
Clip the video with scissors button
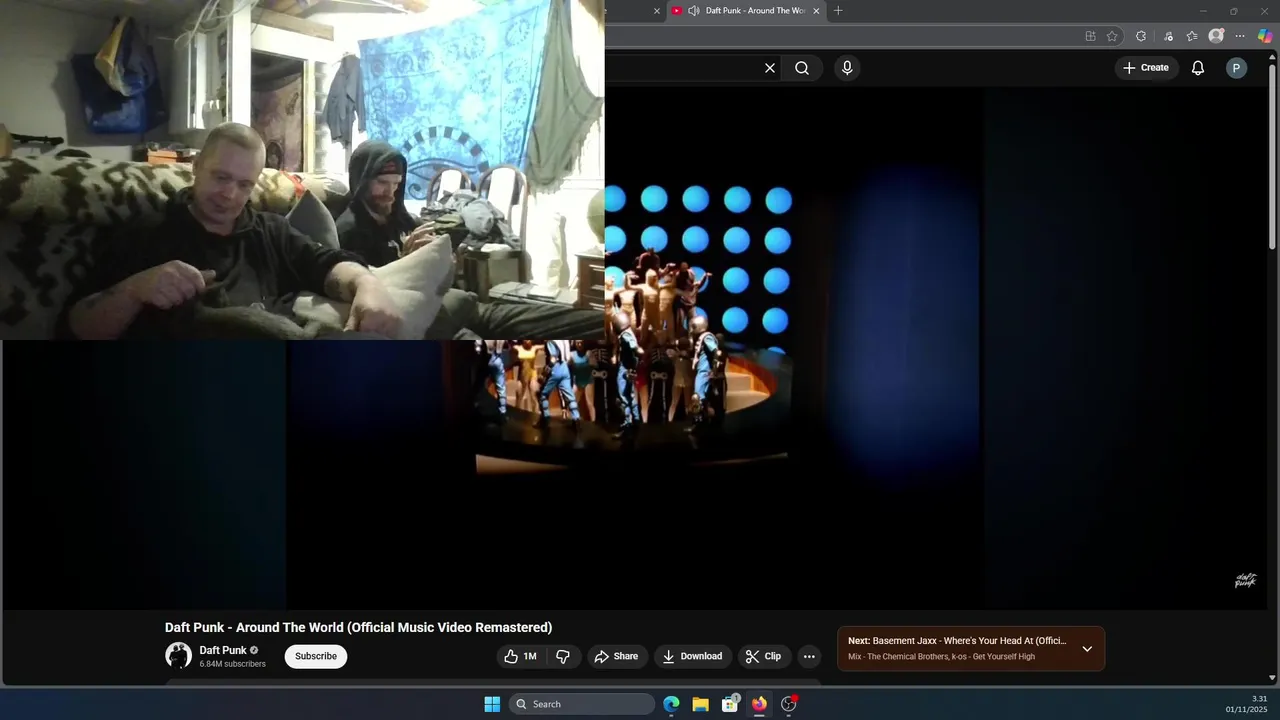763,657
